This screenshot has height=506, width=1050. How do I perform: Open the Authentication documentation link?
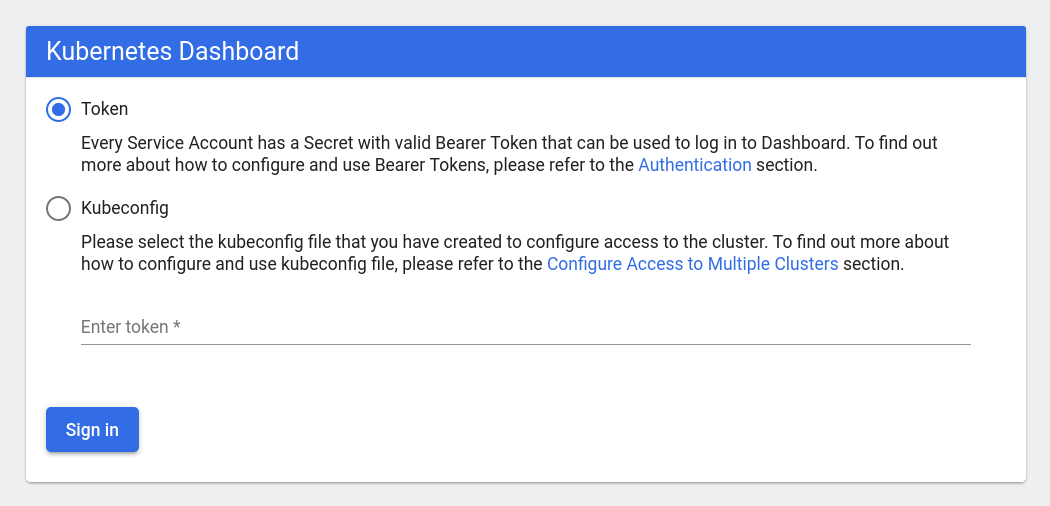tap(694, 165)
